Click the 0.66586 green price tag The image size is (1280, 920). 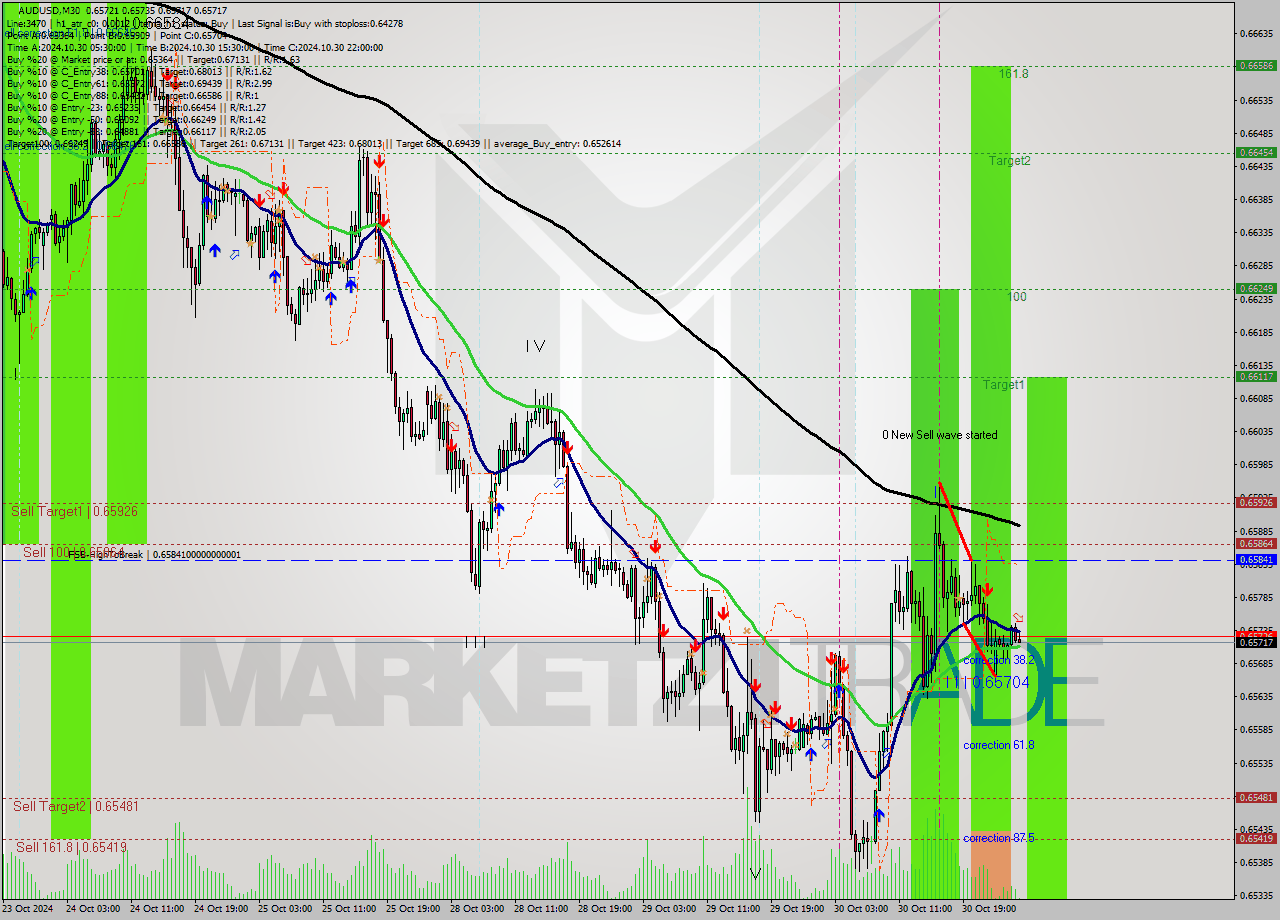tap(1256, 65)
